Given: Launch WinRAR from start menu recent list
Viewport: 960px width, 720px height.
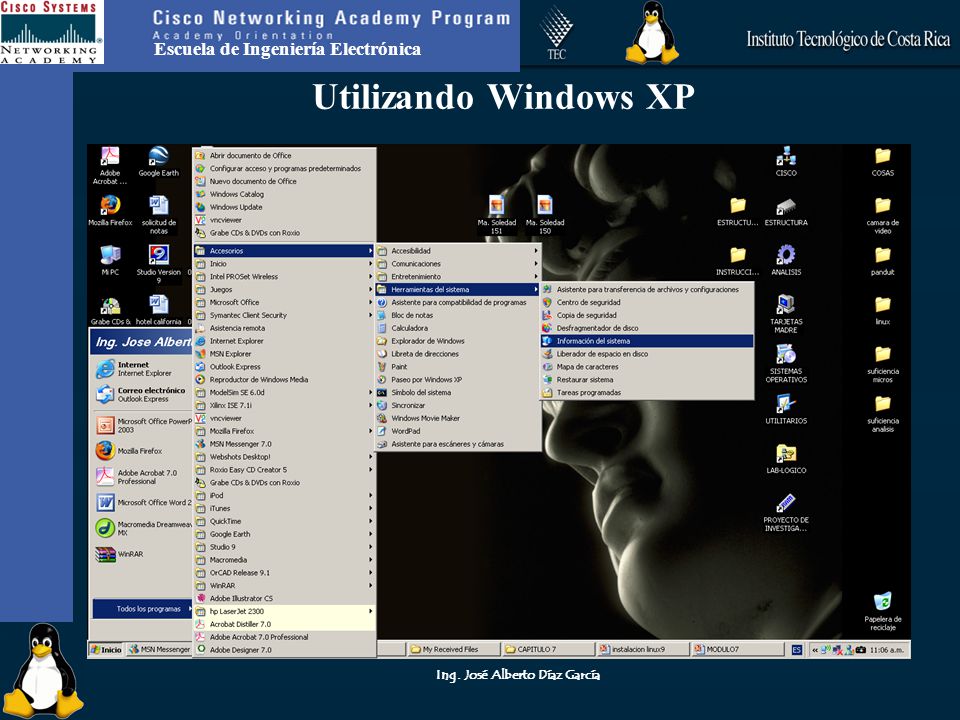Looking at the screenshot, I should (x=142, y=554).
